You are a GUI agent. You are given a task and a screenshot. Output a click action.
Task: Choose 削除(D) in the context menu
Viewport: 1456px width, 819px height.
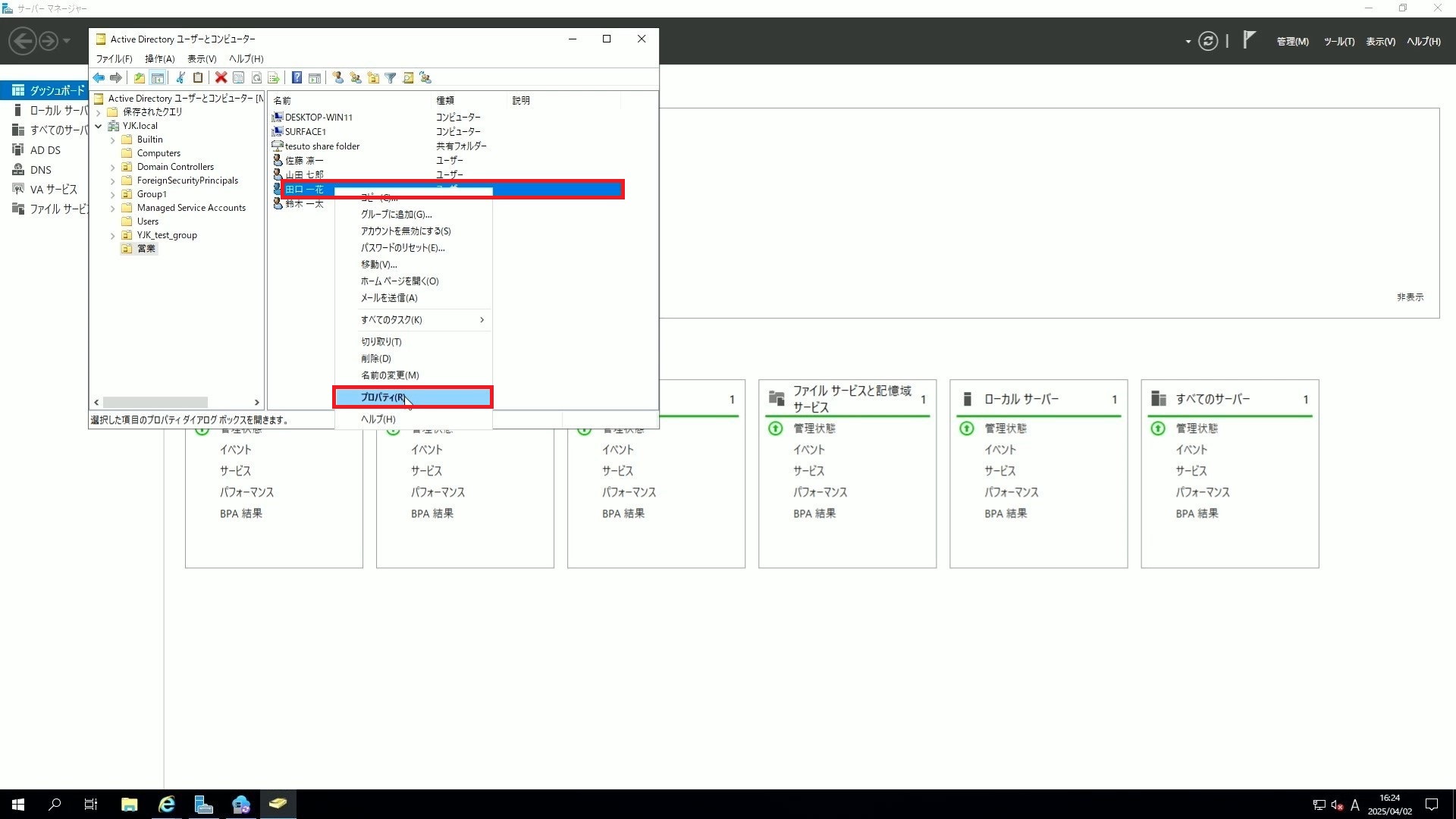click(x=413, y=359)
